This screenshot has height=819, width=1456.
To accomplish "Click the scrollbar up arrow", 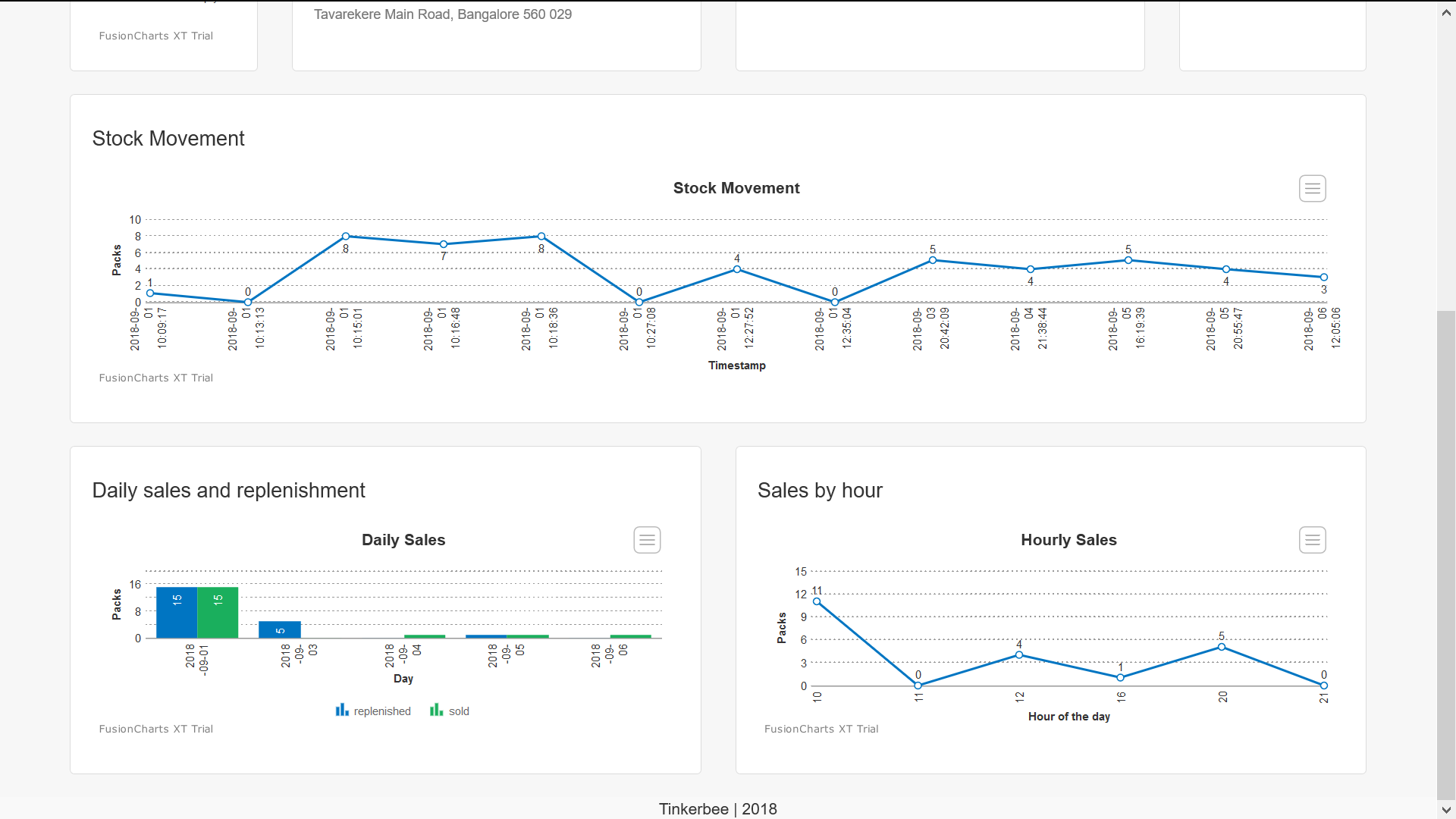I will pos(1447,12).
